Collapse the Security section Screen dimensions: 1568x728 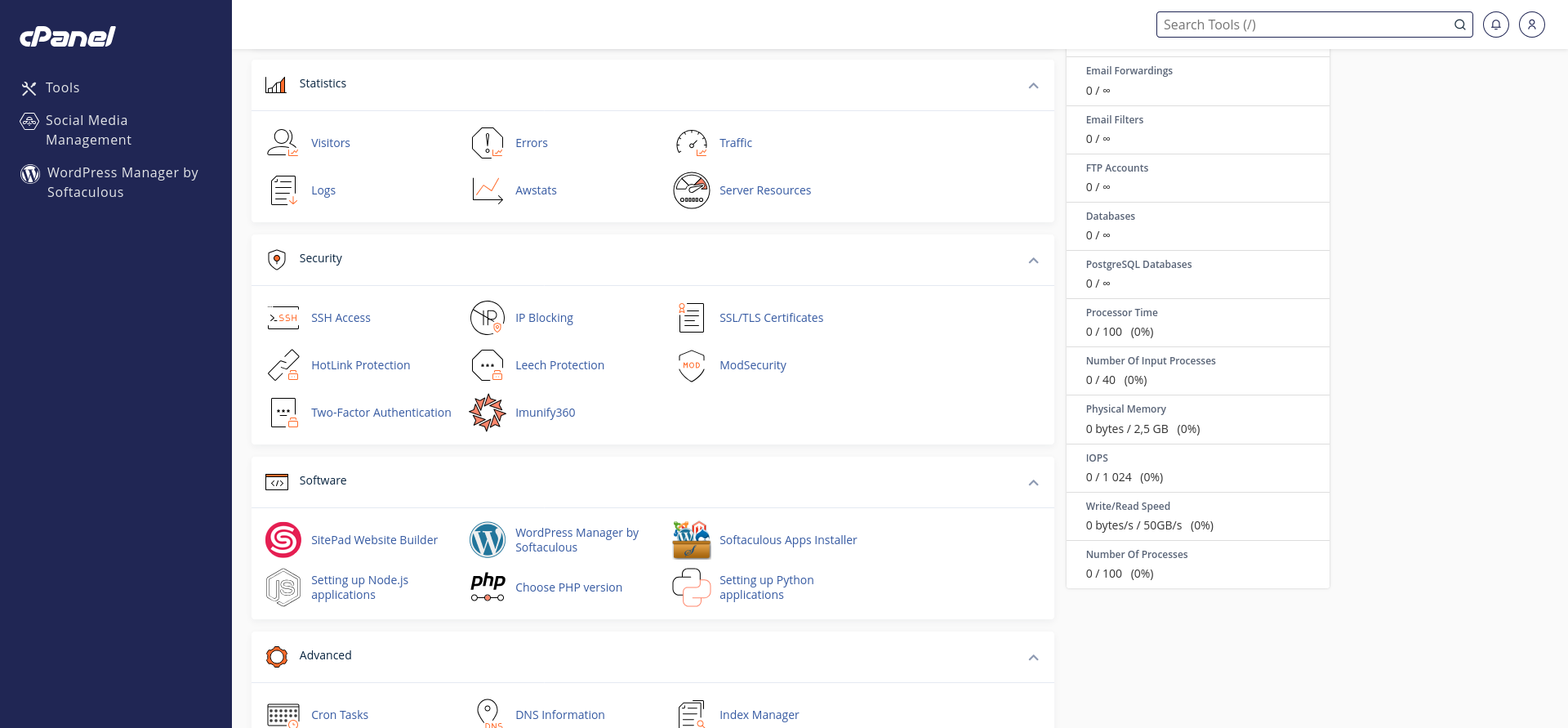[1033, 261]
